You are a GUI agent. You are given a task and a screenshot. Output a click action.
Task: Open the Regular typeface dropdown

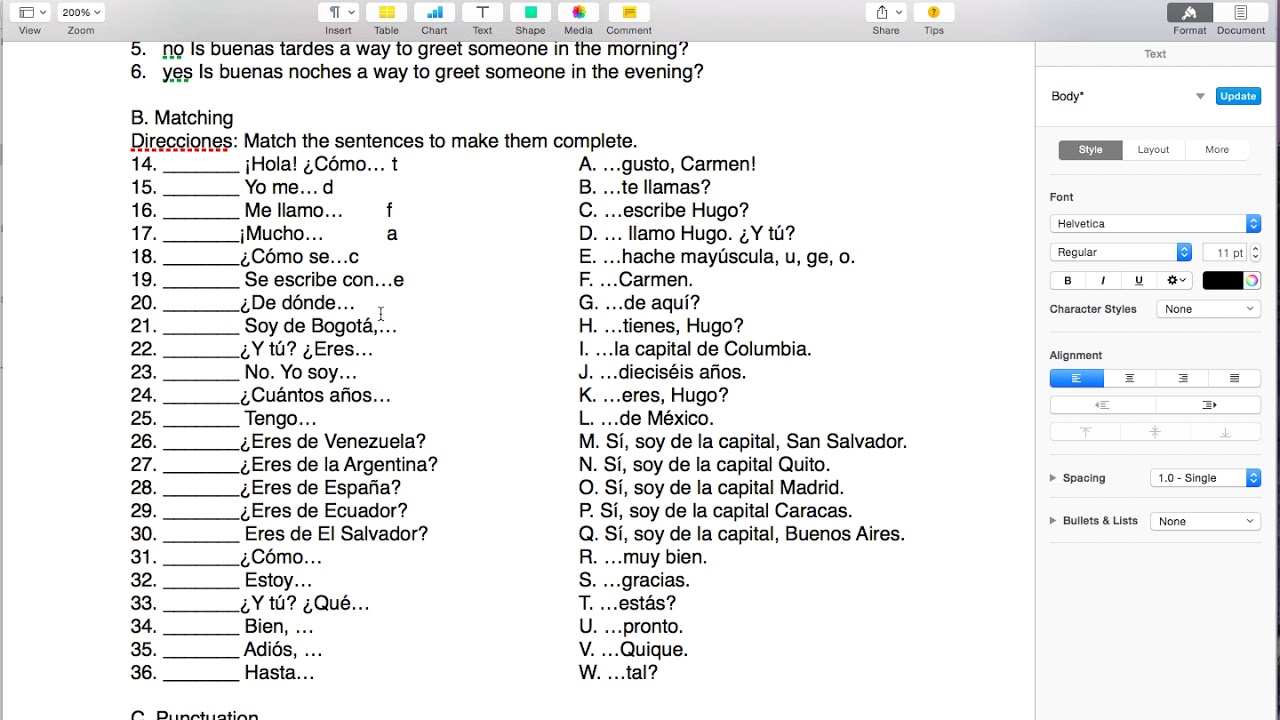(x=1120, y=253)
